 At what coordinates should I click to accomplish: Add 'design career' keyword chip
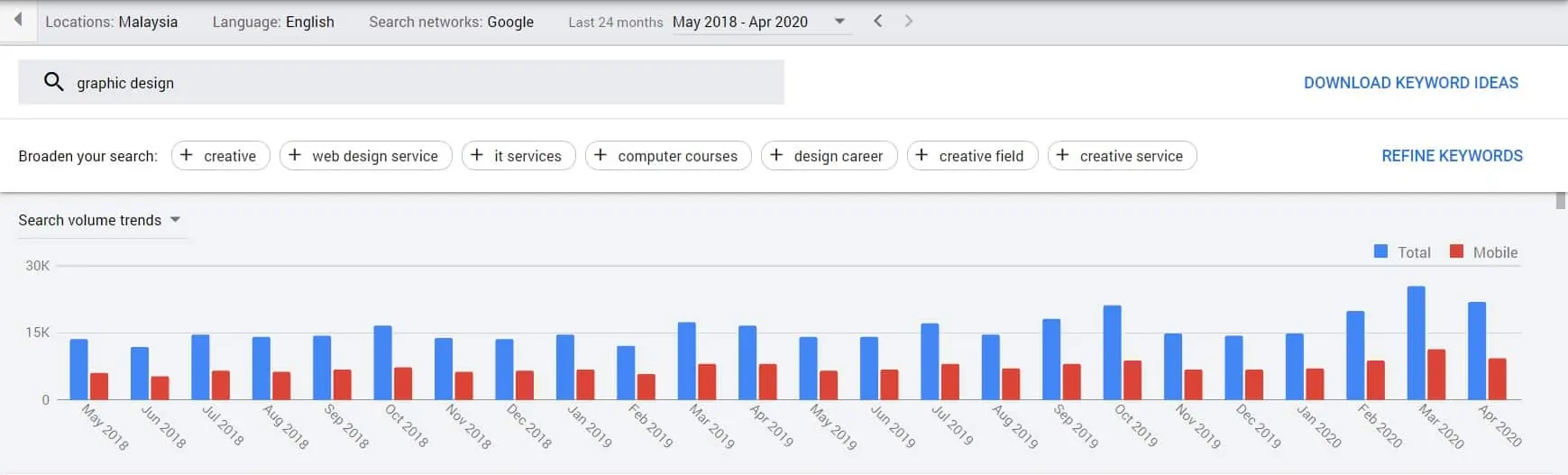point(830,156)
